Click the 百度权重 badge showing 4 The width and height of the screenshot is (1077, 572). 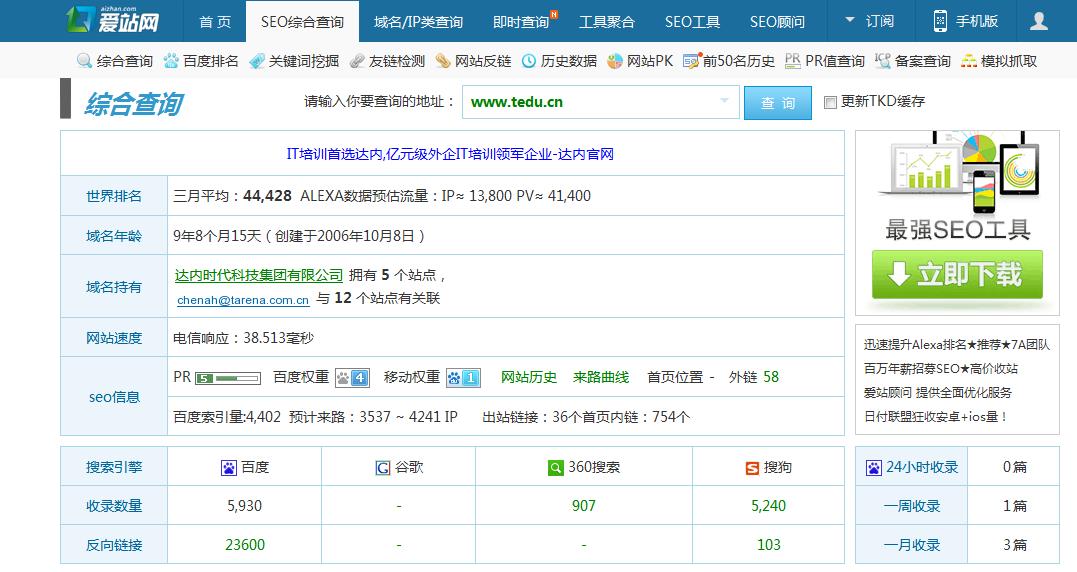click(x=352, y=378)
